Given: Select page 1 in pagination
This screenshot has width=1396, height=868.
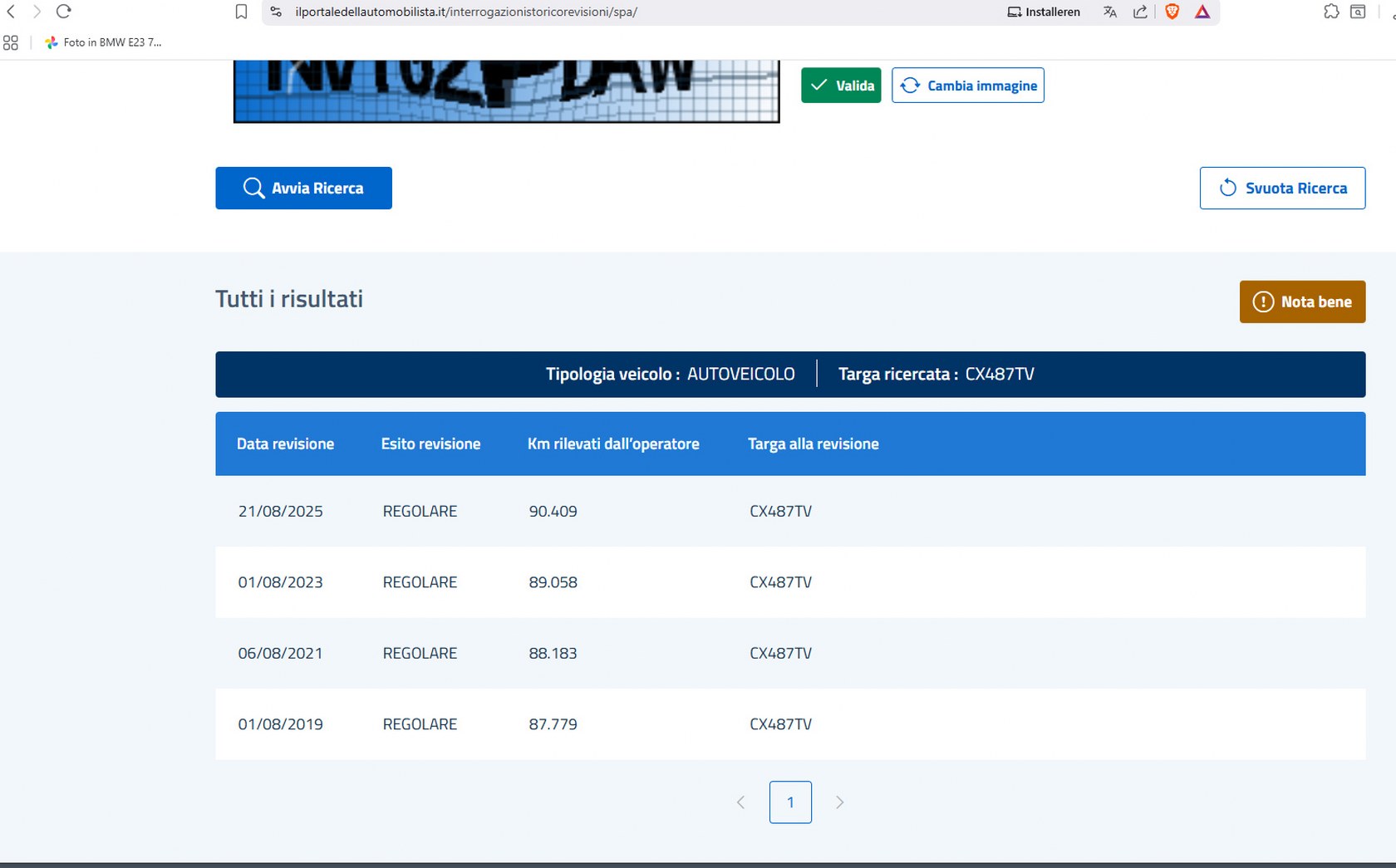Looking at the screenshot, I should click(x=790, y=802).
